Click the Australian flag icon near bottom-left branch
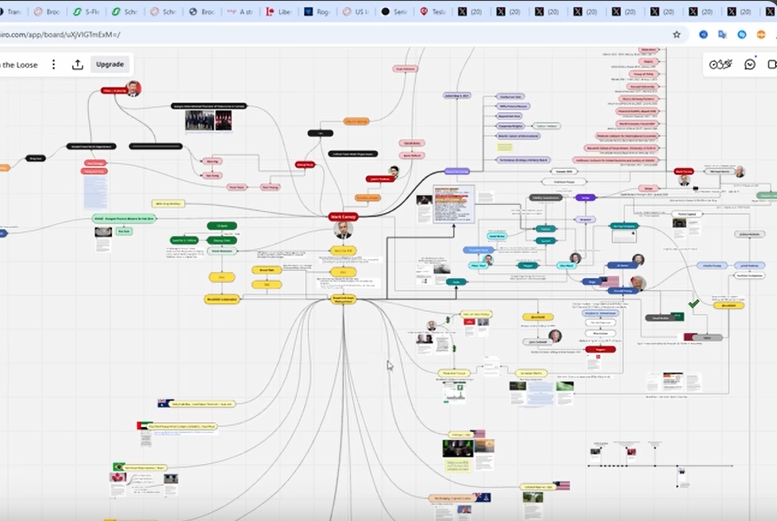Image resolution: width=777 pixels, height=521 pixels. click(163, 403)
